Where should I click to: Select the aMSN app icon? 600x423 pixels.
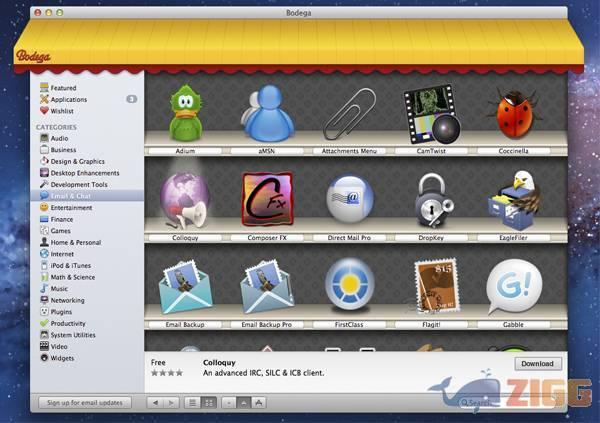pyautogui.click(x=266, y=113)
